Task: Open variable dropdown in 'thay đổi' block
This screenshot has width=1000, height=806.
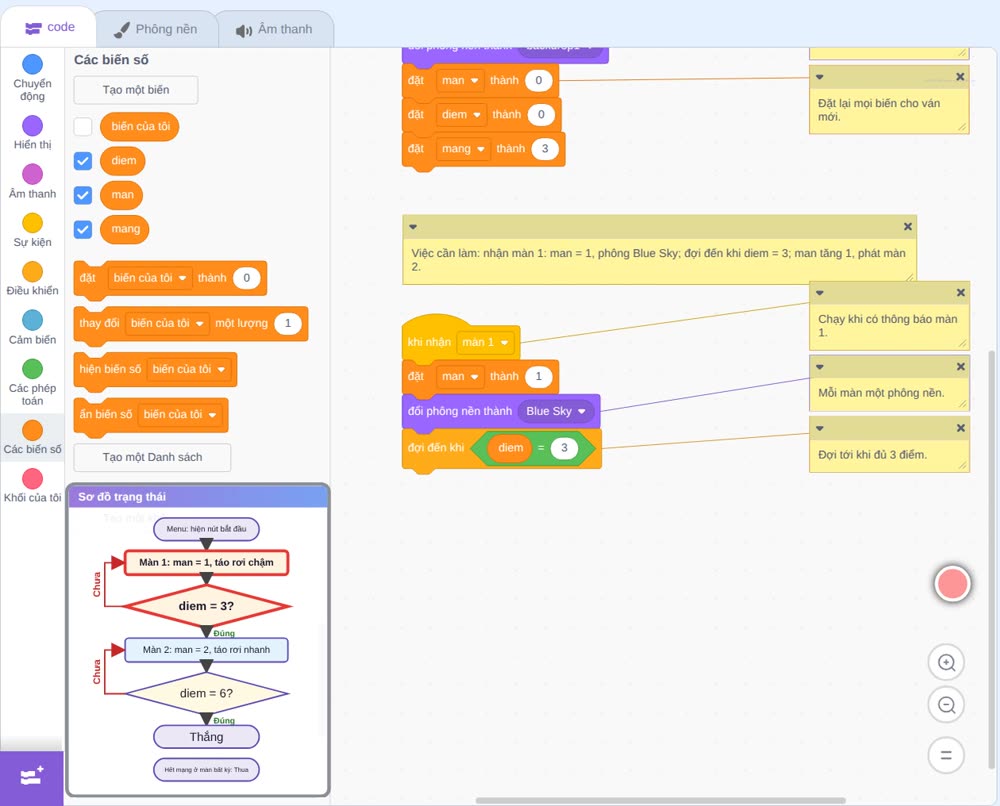Action: tap(167, 323)
